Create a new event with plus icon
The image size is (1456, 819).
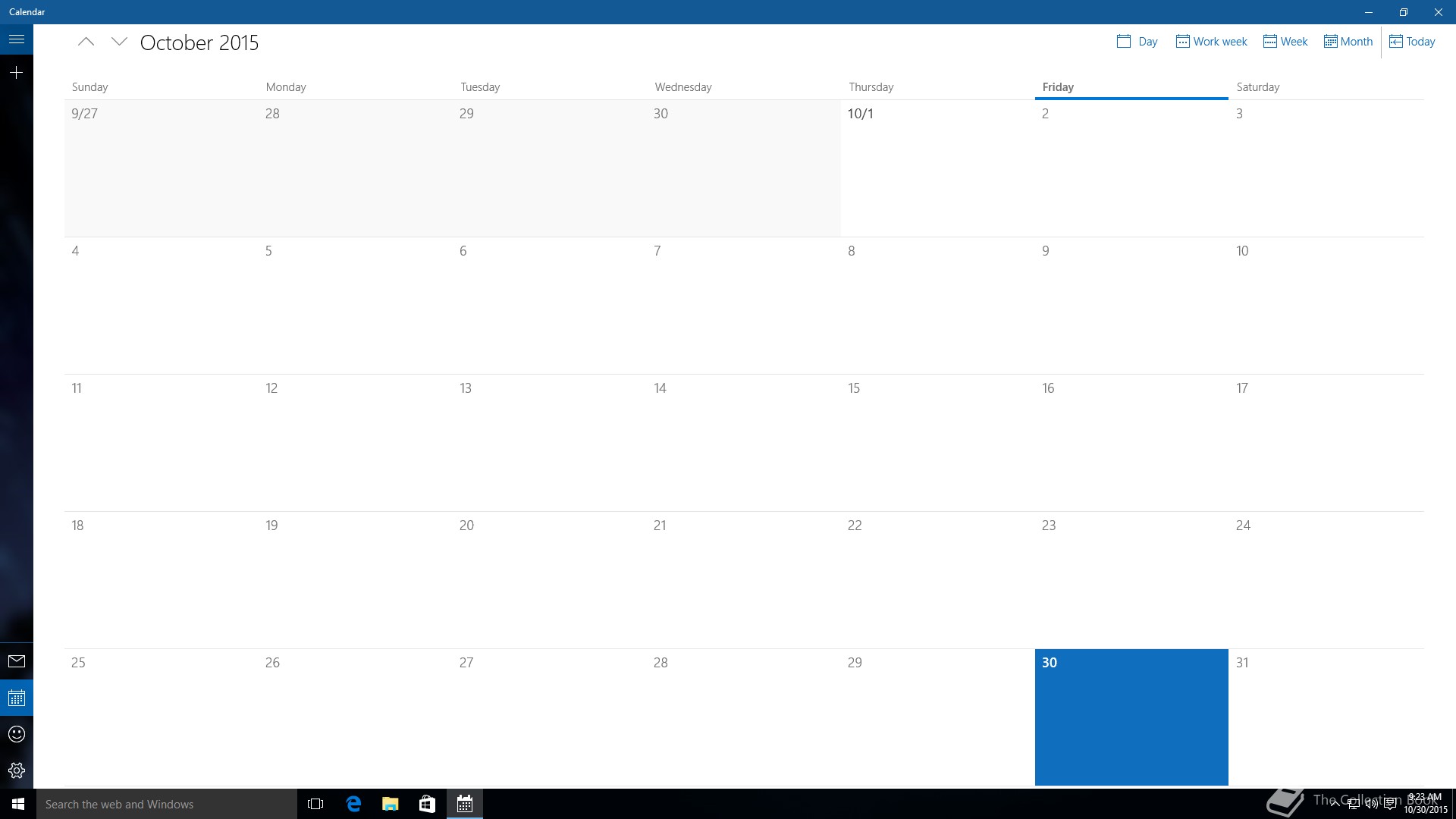click(x=17, y=73)
